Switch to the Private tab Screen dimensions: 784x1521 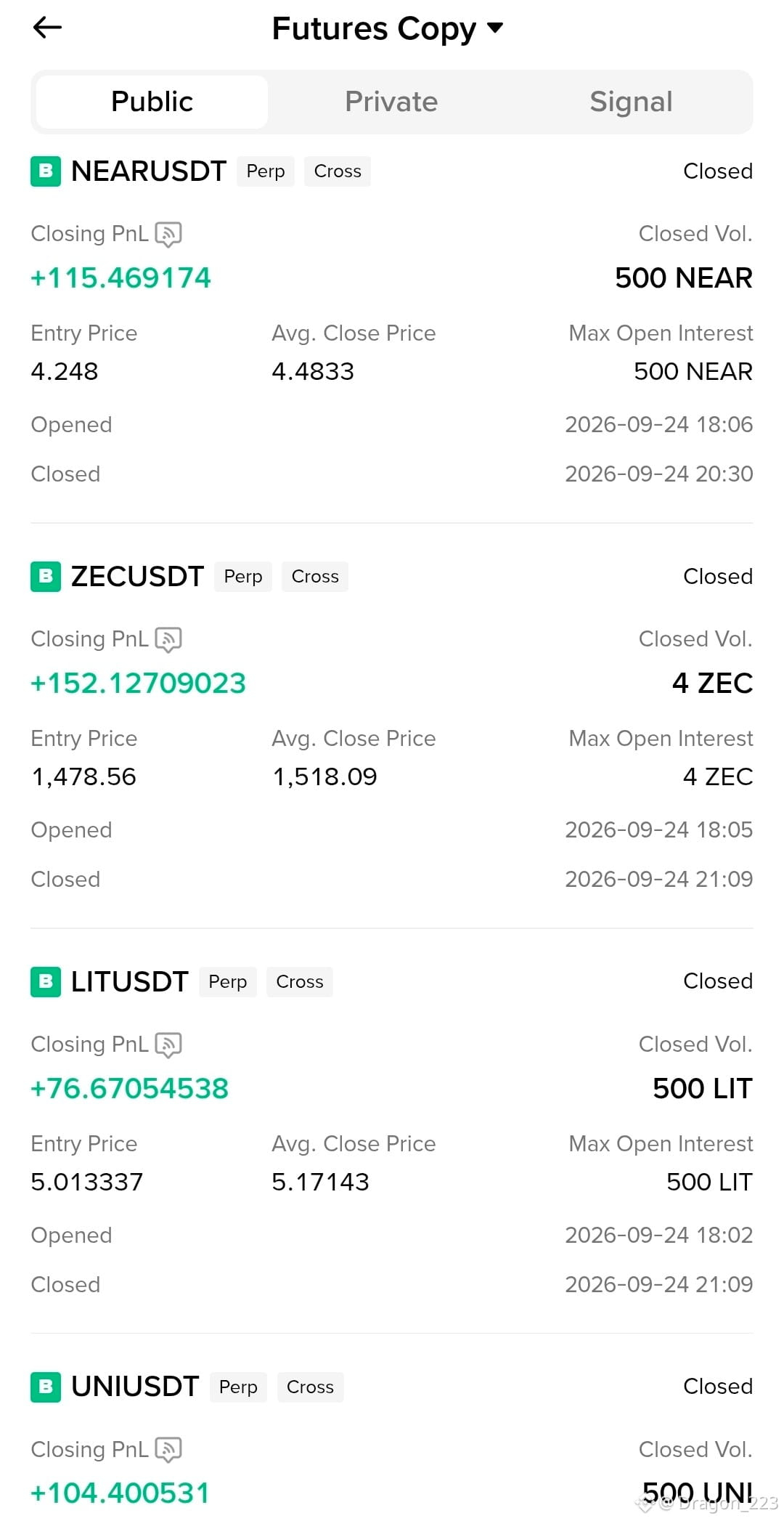(x=391, y=102)
